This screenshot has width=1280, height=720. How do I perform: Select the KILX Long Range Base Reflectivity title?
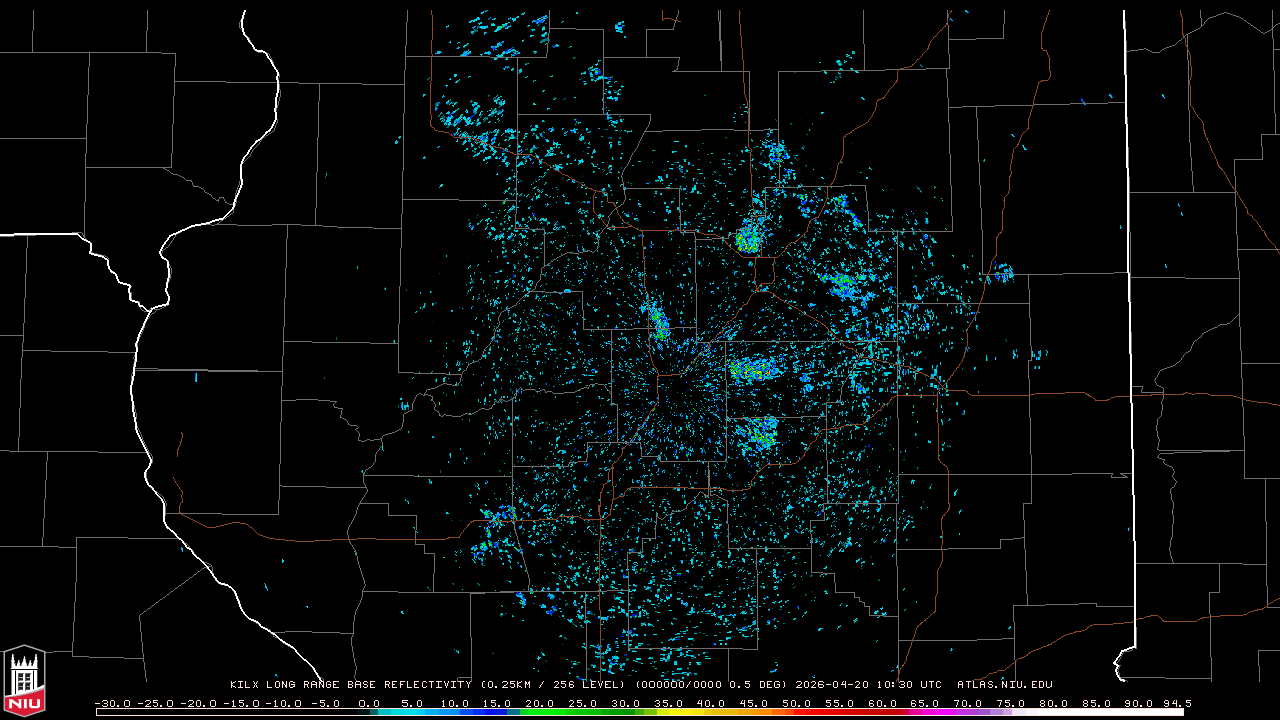coord(350,685)
